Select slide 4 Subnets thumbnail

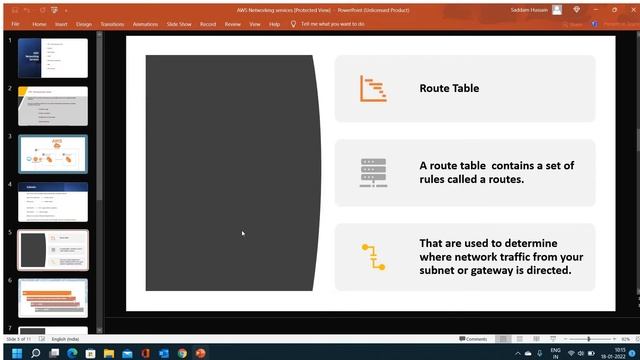[53, 202]
